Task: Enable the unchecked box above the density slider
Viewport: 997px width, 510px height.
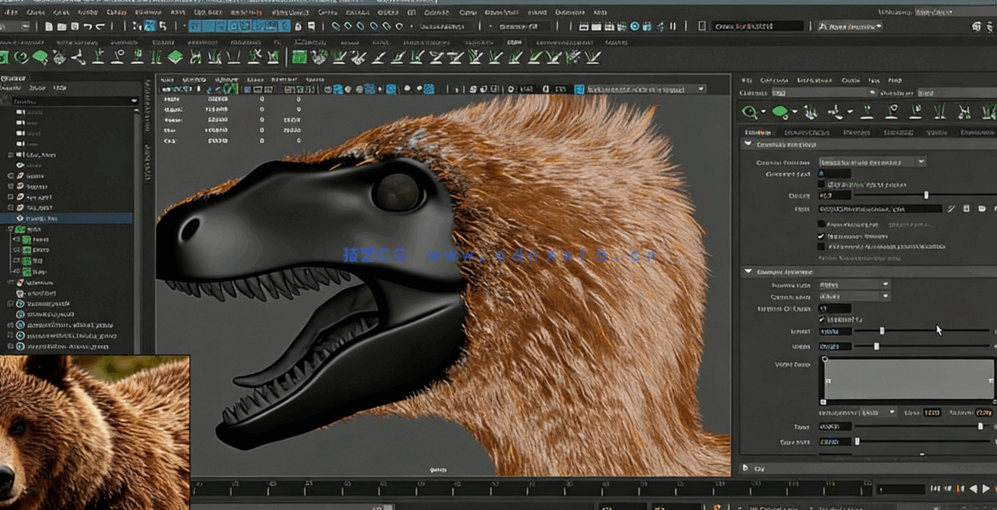Action: tap(822, 185)
